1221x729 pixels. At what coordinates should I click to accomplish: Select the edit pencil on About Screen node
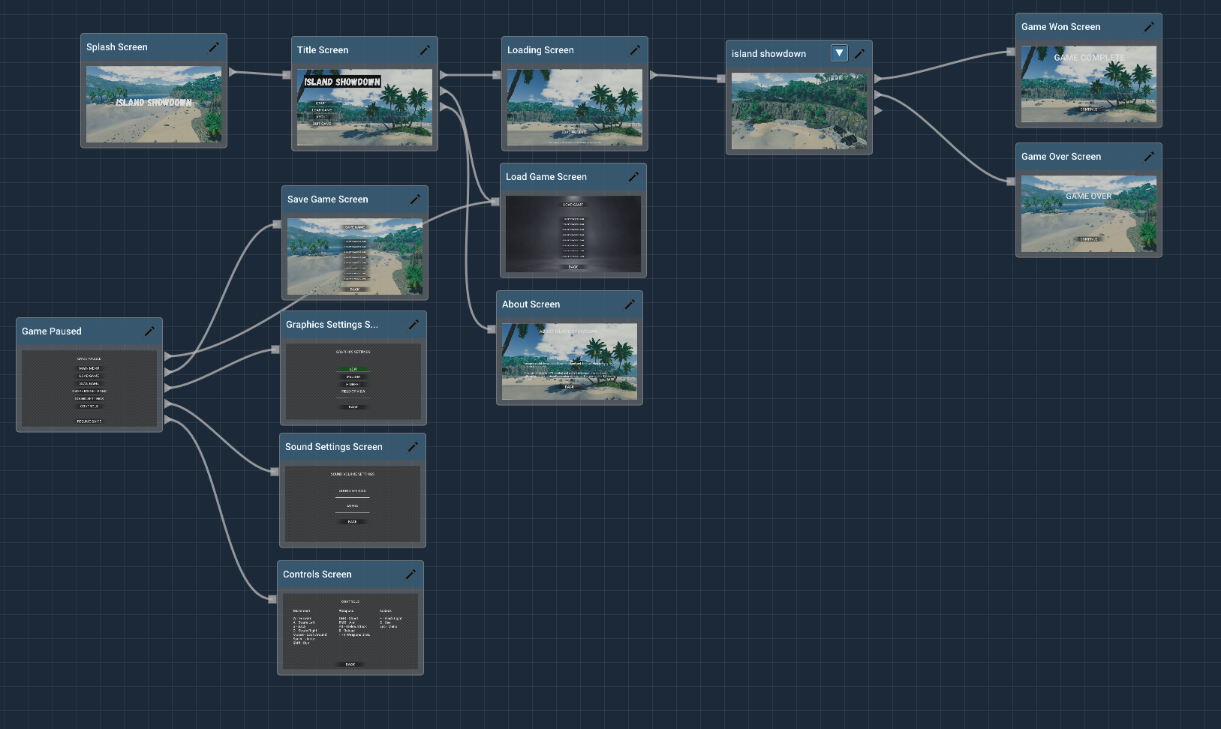point(630,303)
